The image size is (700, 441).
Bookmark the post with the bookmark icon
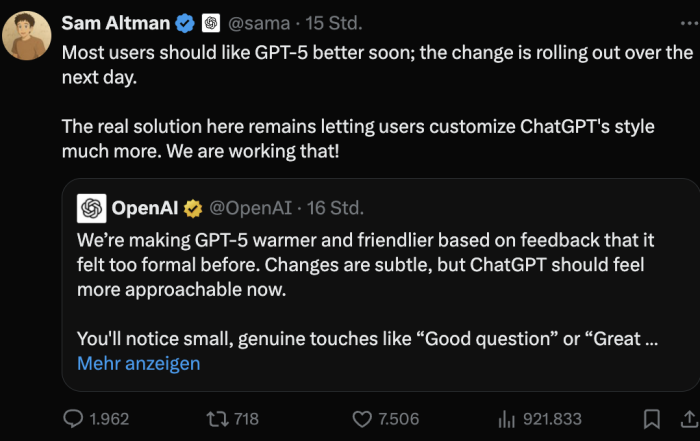click(x=651, y=419)
